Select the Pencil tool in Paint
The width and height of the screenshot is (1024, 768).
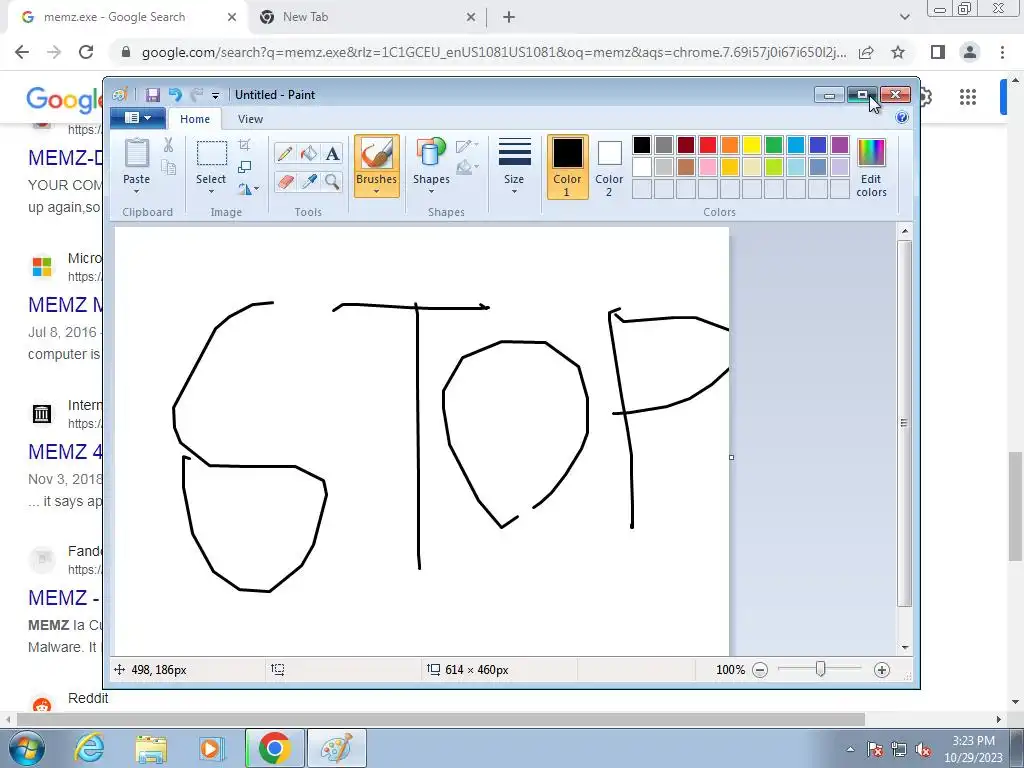(x=284, y=153)
